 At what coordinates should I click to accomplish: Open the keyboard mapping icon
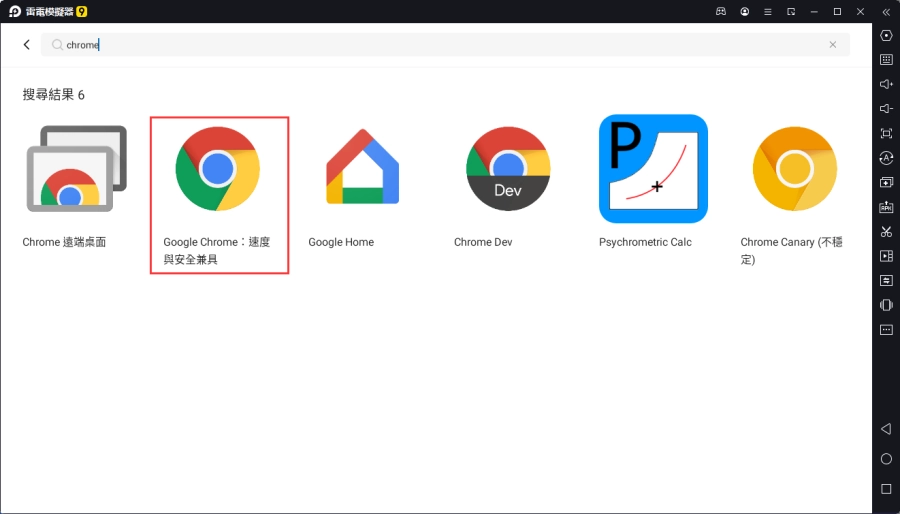pos(886,60)
